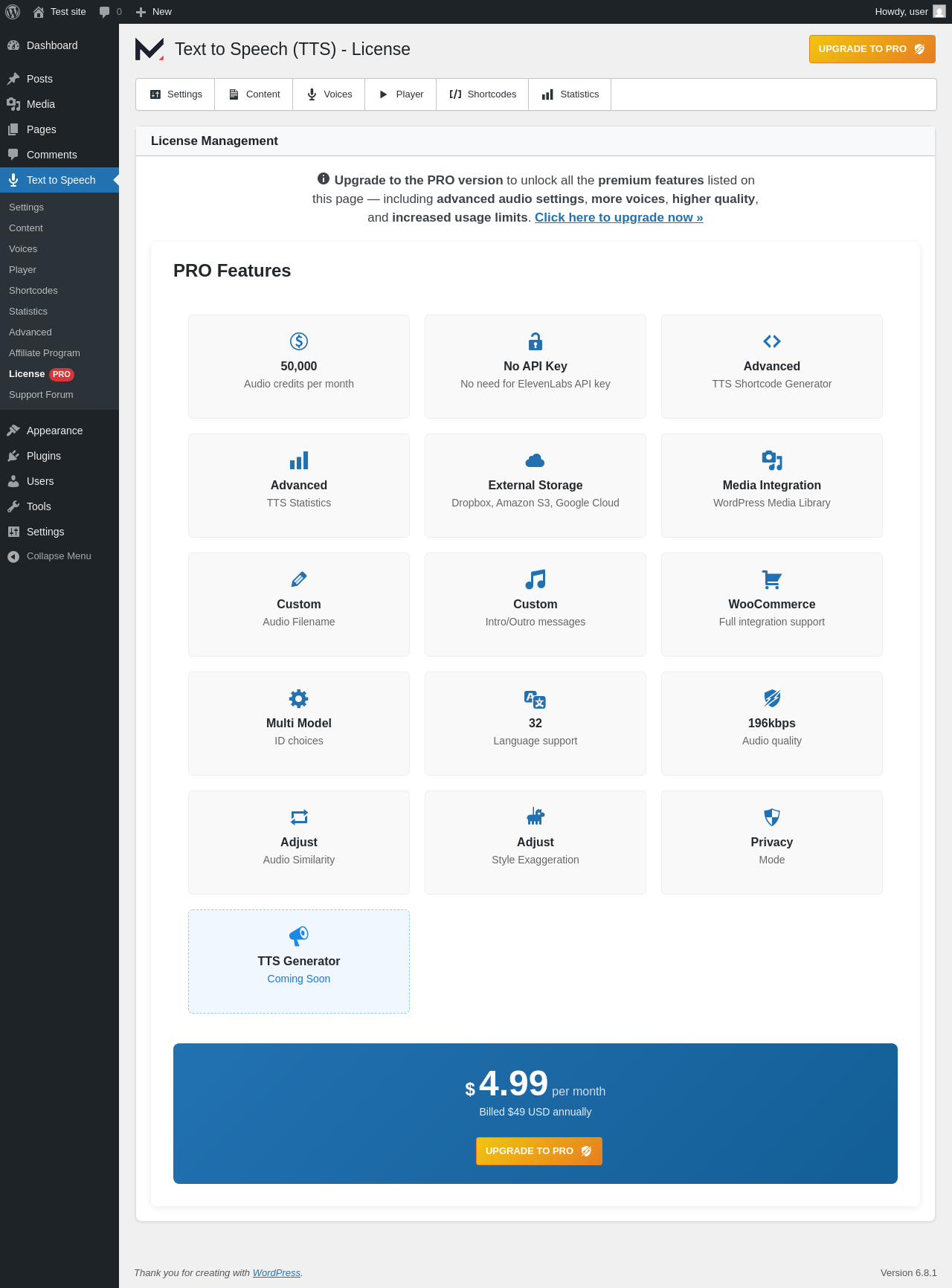Screen dimensions: 952x1288
Task: Switch to the Statistics tab
Action: [570, 94]
